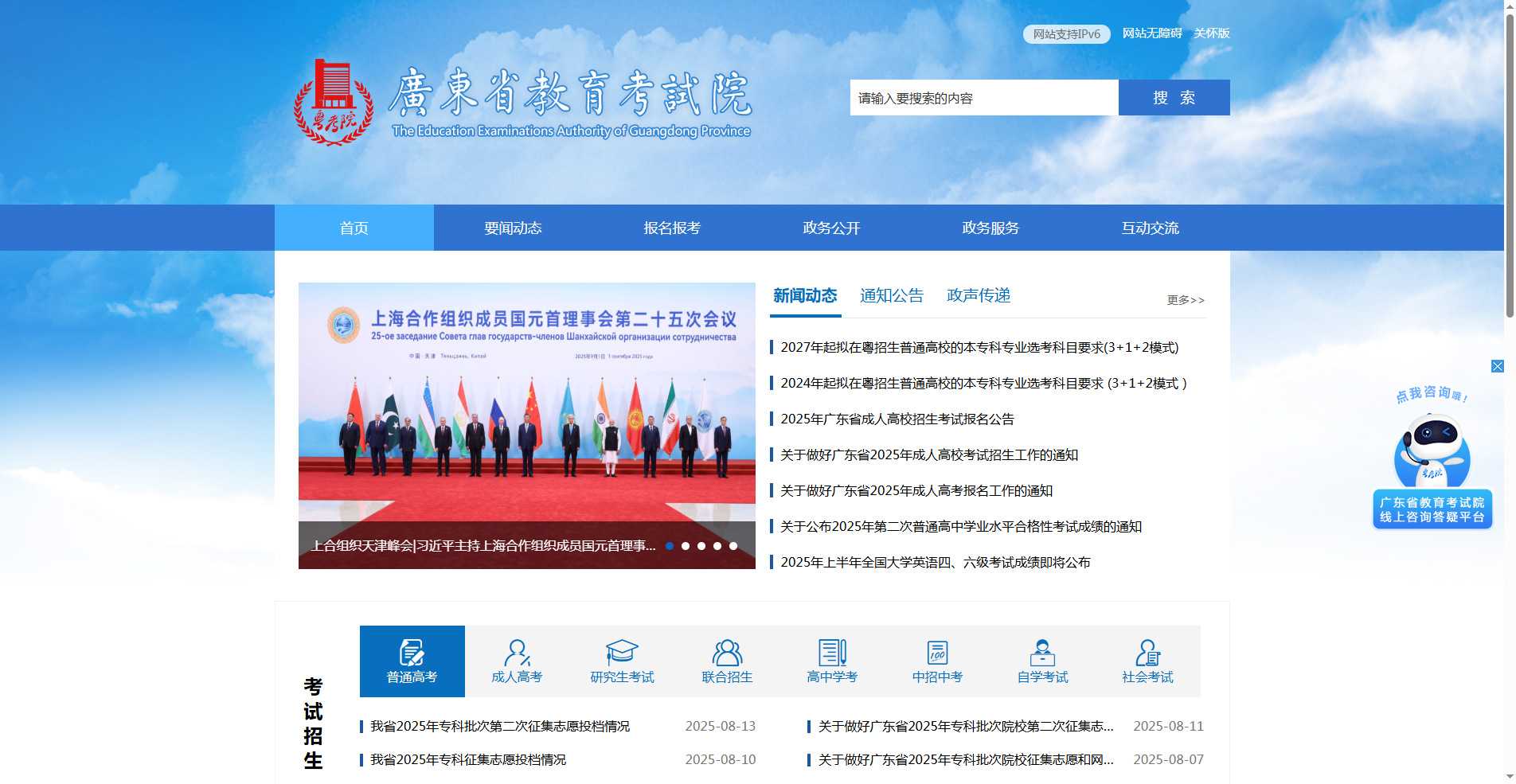Select the 普通高考 pencil icon
This screenshot has height=784, width=1516.
[x=412, y=653]
